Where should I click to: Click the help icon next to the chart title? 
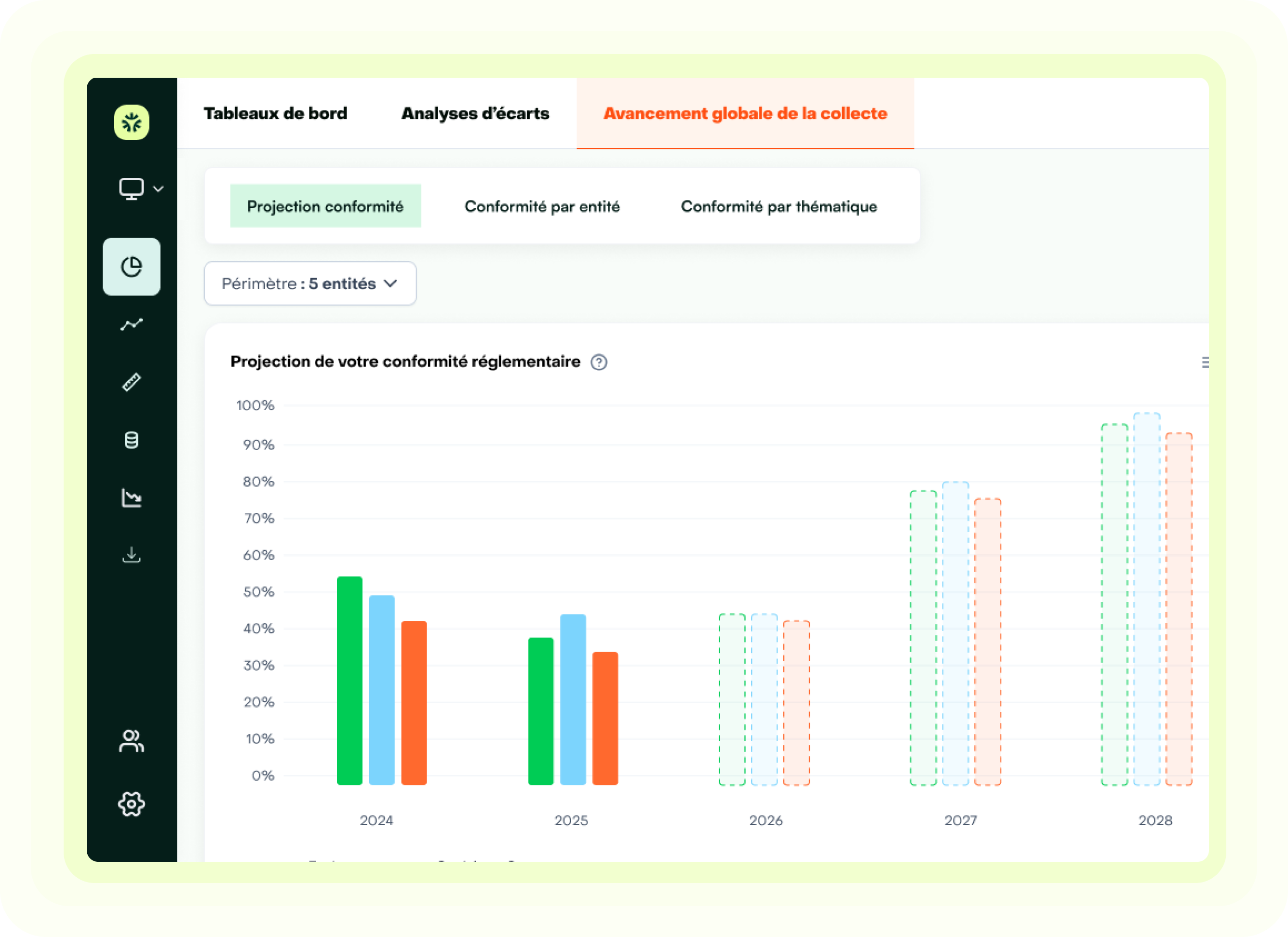(599, 362)
